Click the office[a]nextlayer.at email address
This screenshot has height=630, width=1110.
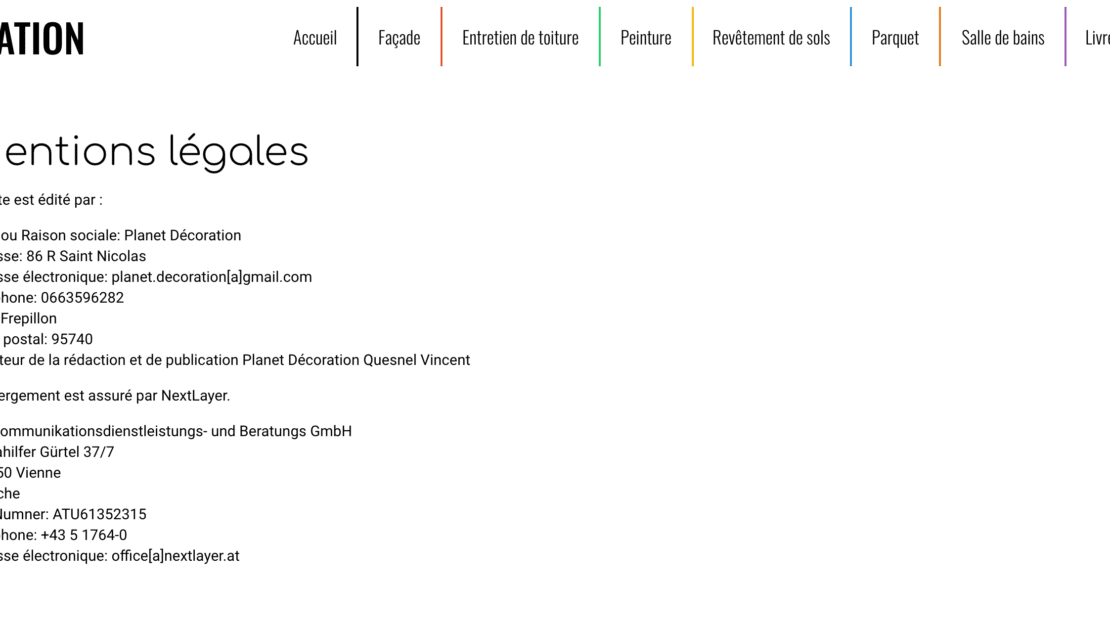[x=175, y=556]
